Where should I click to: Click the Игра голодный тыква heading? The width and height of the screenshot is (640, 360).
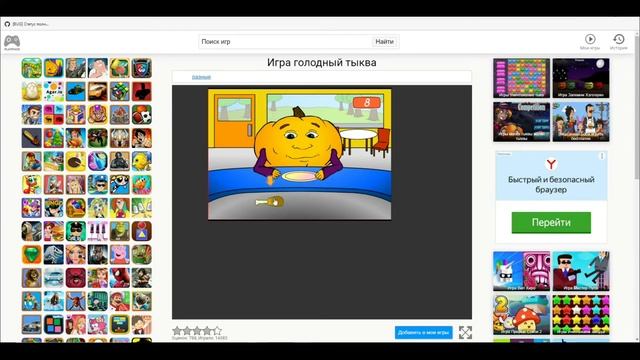point(322,62)
